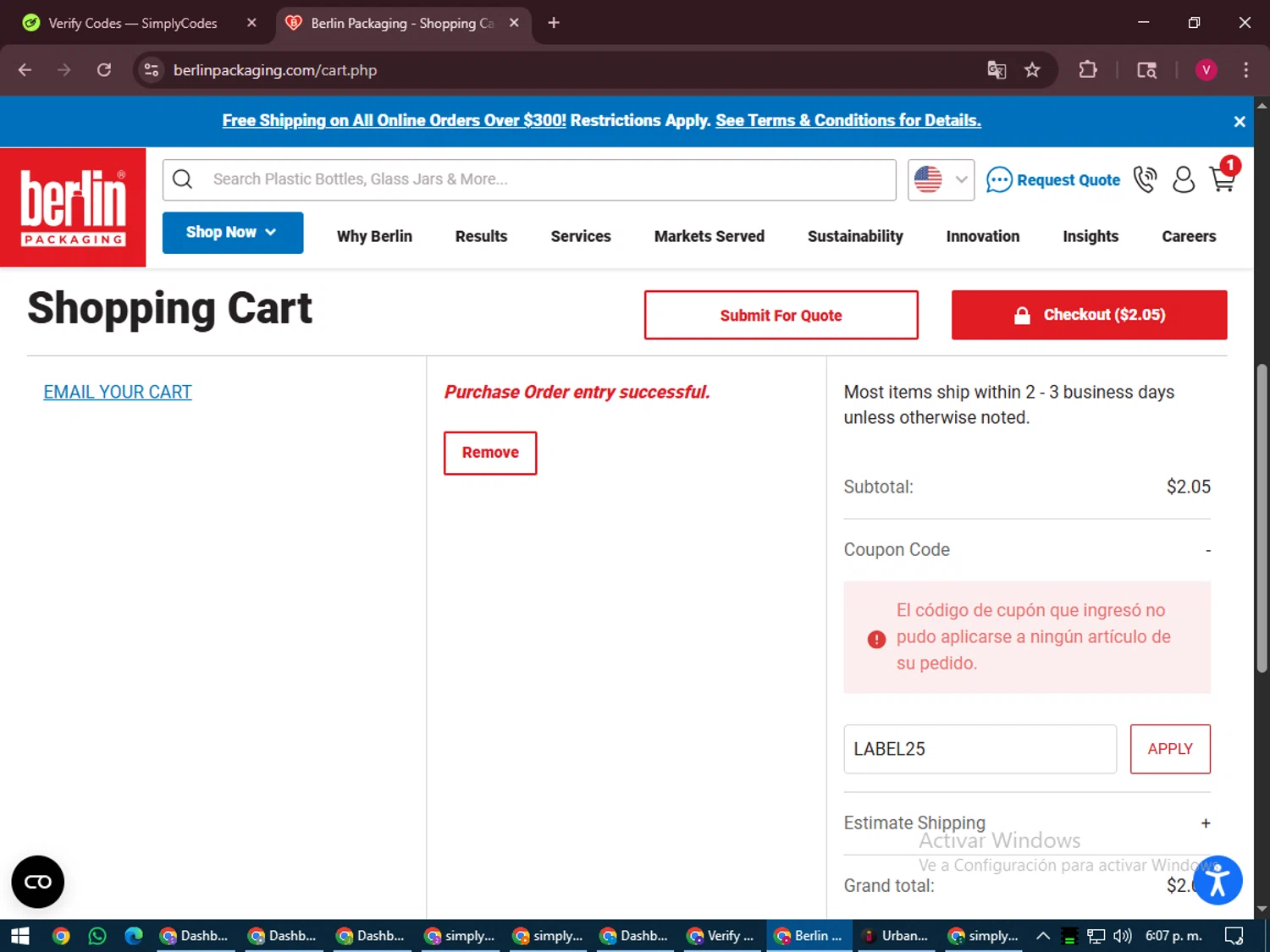Collapse the Coupon Code section
This screenshot has height=952, width=1270.
[x=1208, y=550]
